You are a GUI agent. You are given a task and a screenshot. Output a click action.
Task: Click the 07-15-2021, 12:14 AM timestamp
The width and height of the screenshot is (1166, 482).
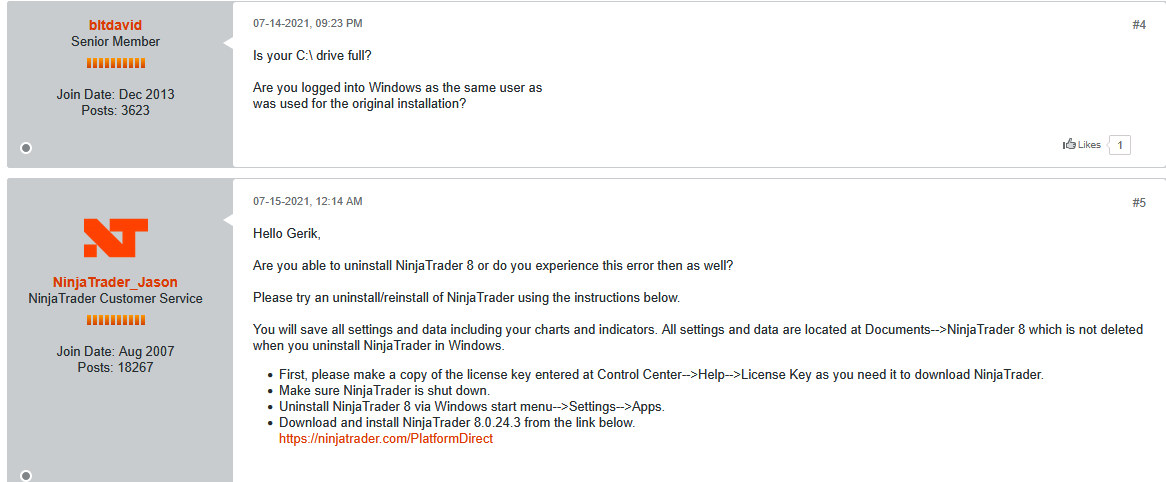tap(308, 201)
